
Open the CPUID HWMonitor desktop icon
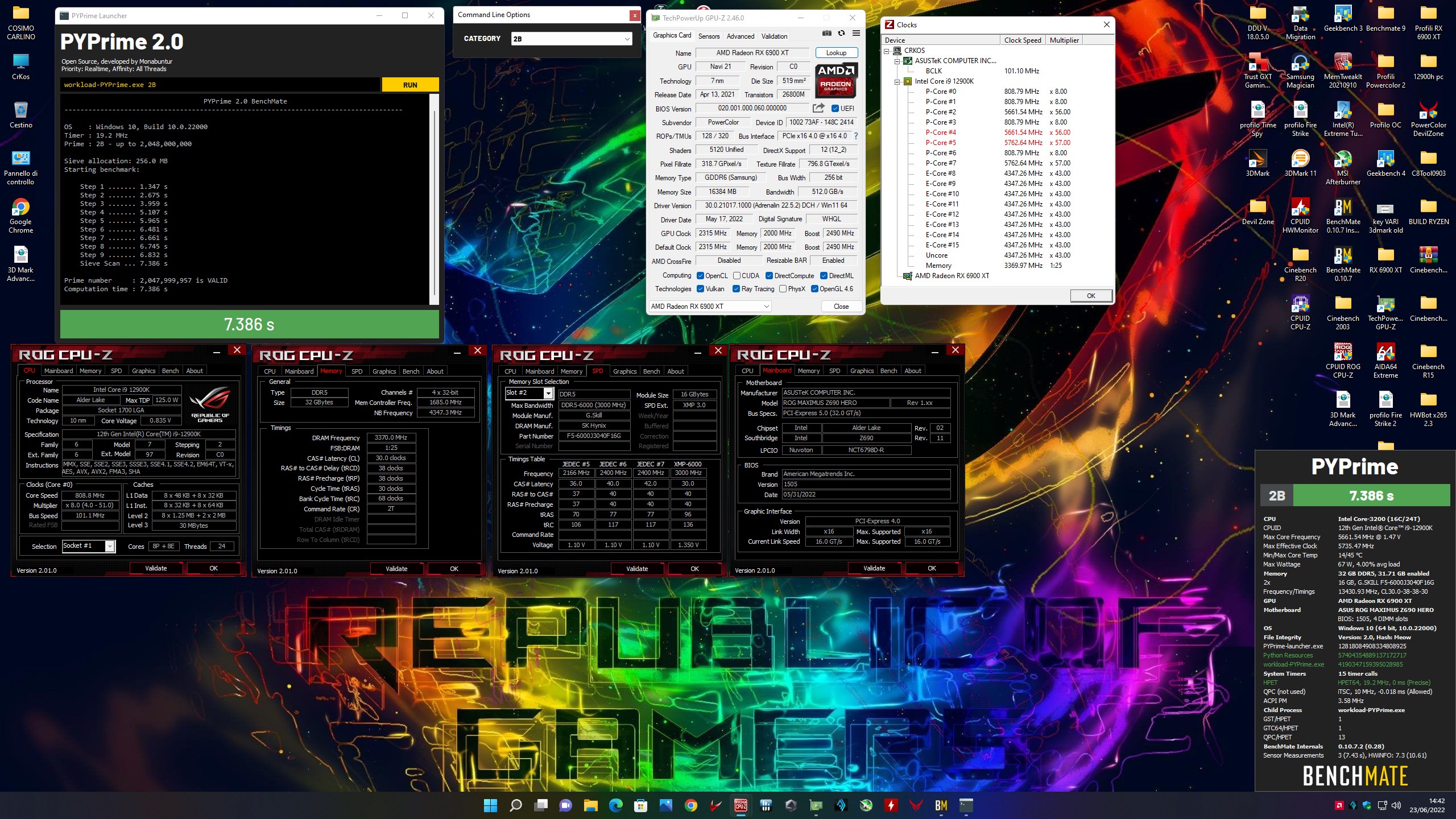[1300, 216]
